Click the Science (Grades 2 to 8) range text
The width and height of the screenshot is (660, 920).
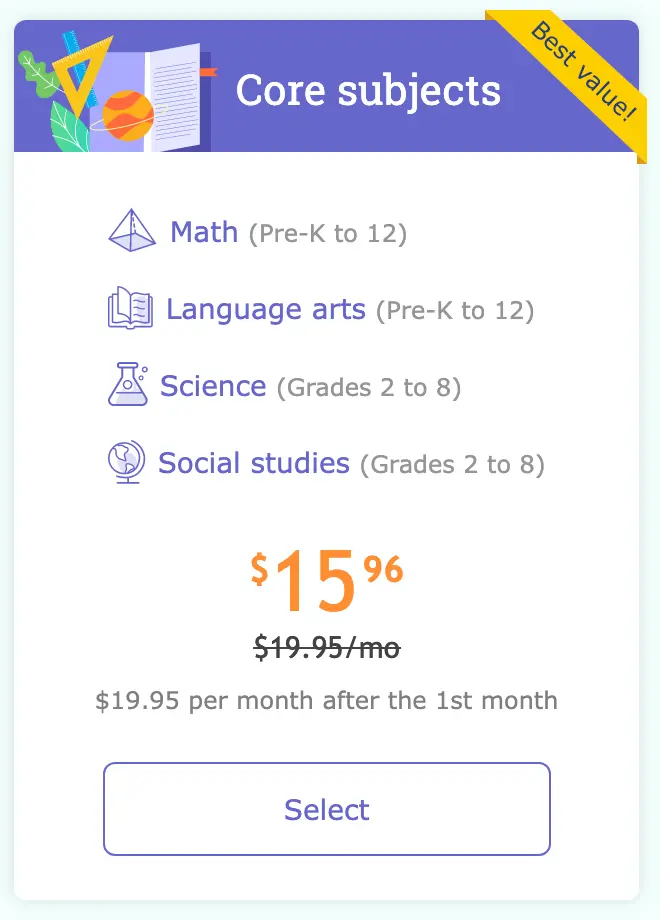[x=369, y=387]
